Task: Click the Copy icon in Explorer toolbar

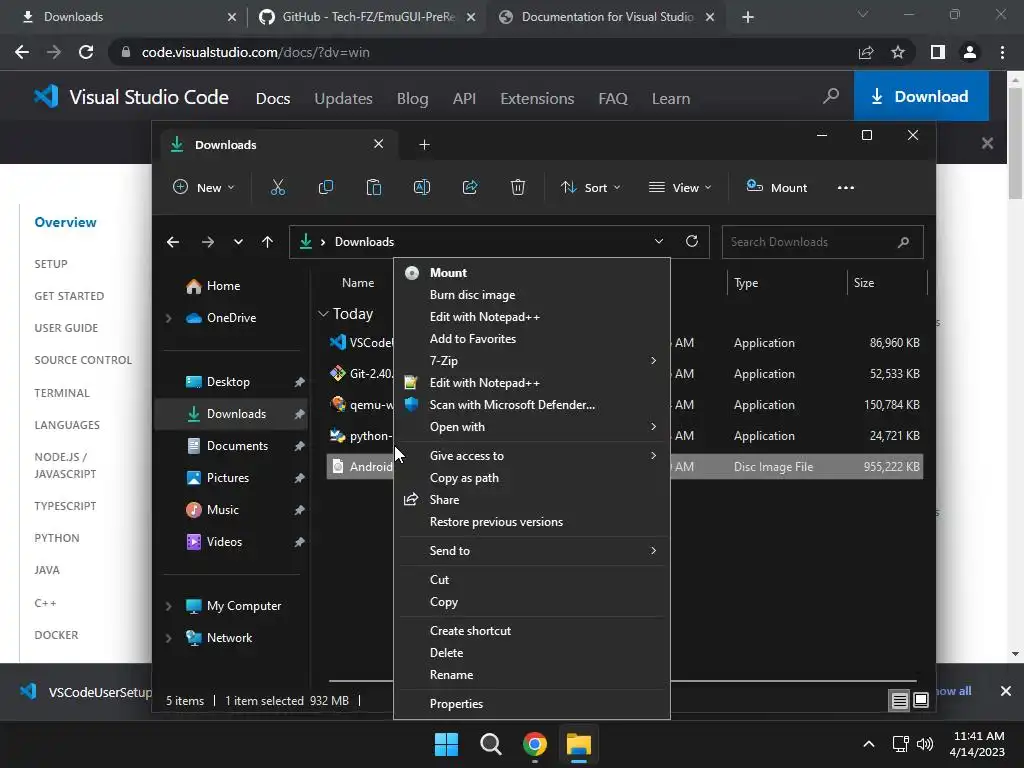Action: click(x=326, y=187)
